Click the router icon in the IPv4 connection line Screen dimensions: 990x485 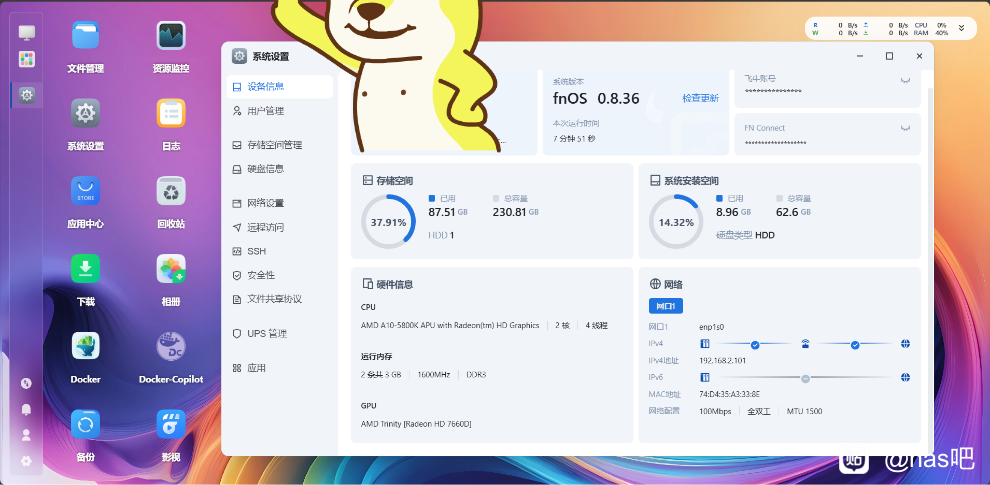[x=805, y=344]
